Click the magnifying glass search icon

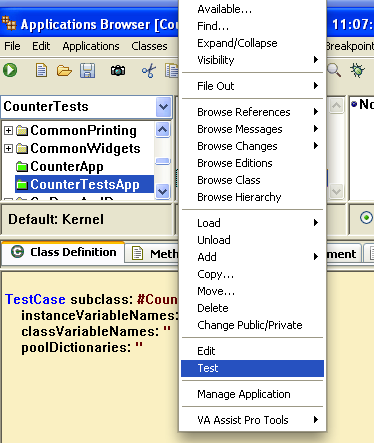coord(334,70)
